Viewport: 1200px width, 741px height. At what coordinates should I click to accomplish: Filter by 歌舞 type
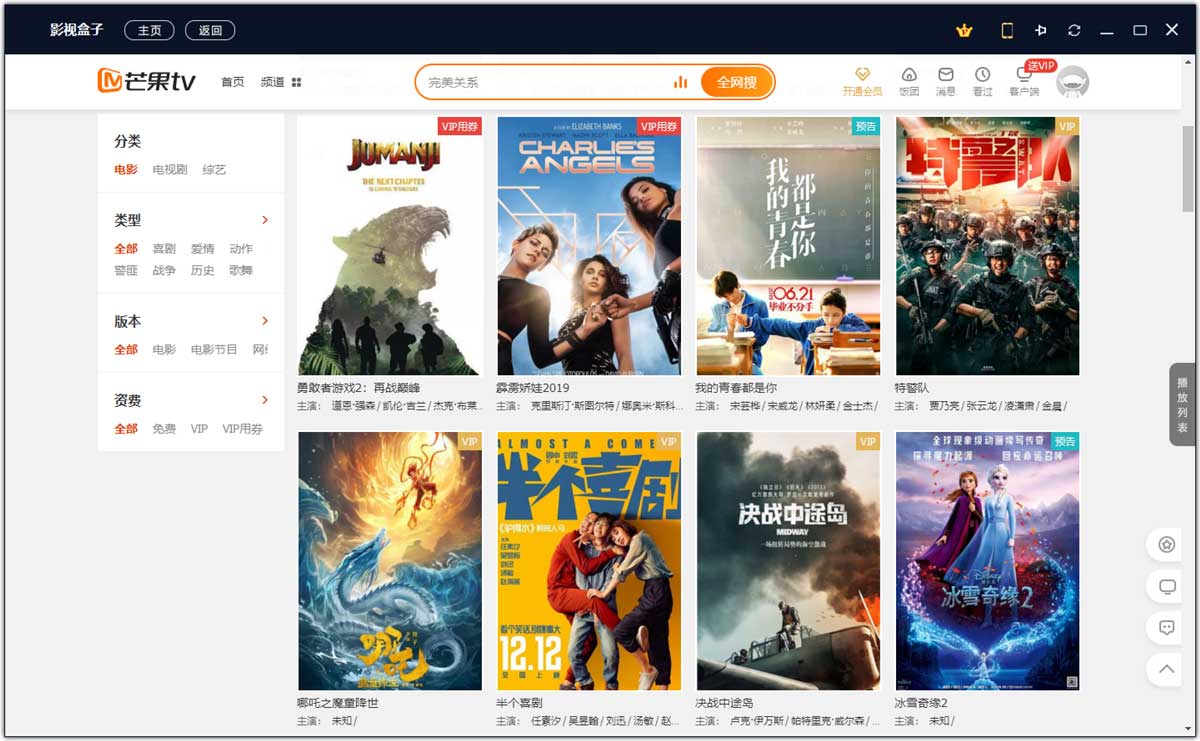point(241,270)
